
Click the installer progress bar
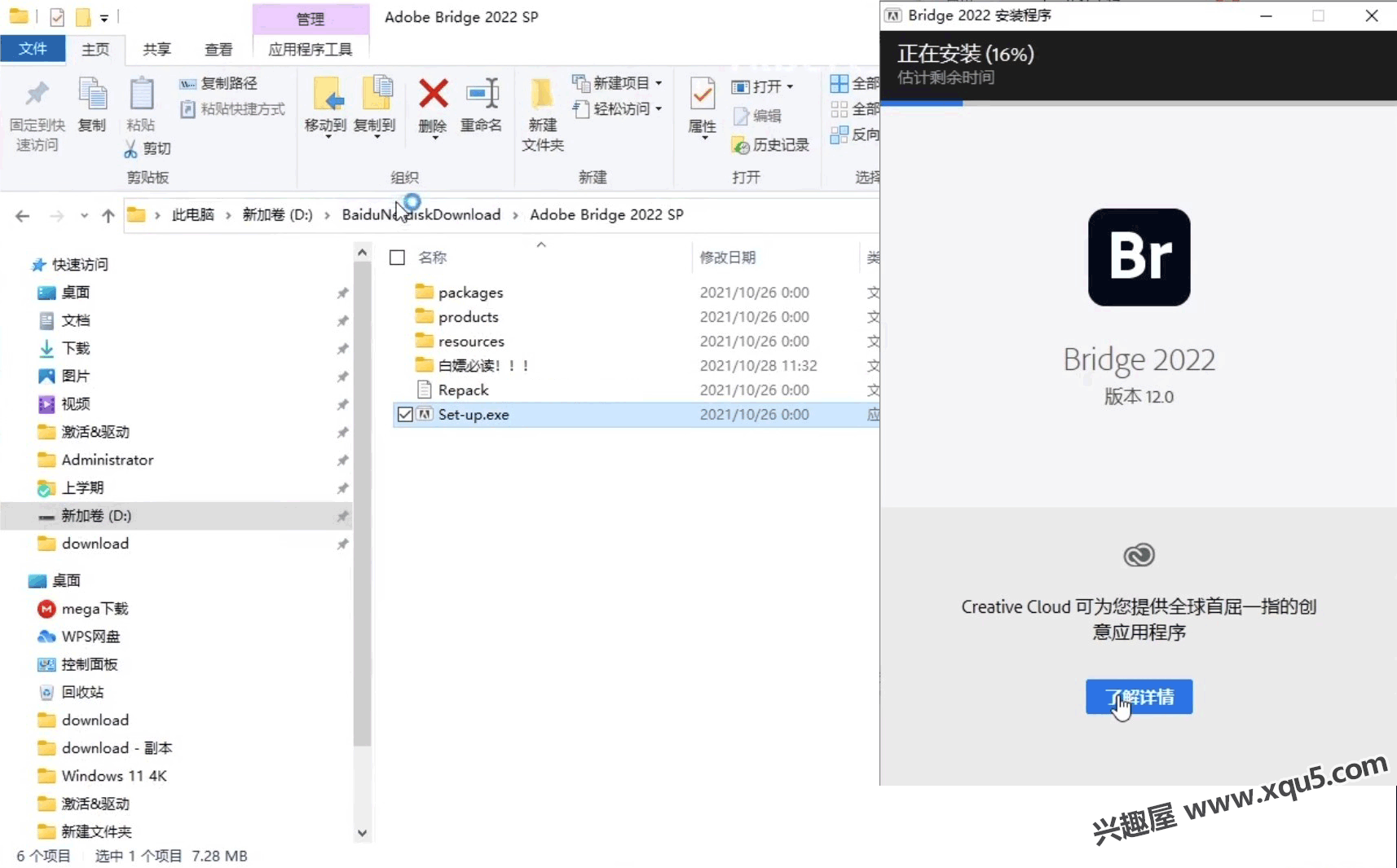point(1139,104)
